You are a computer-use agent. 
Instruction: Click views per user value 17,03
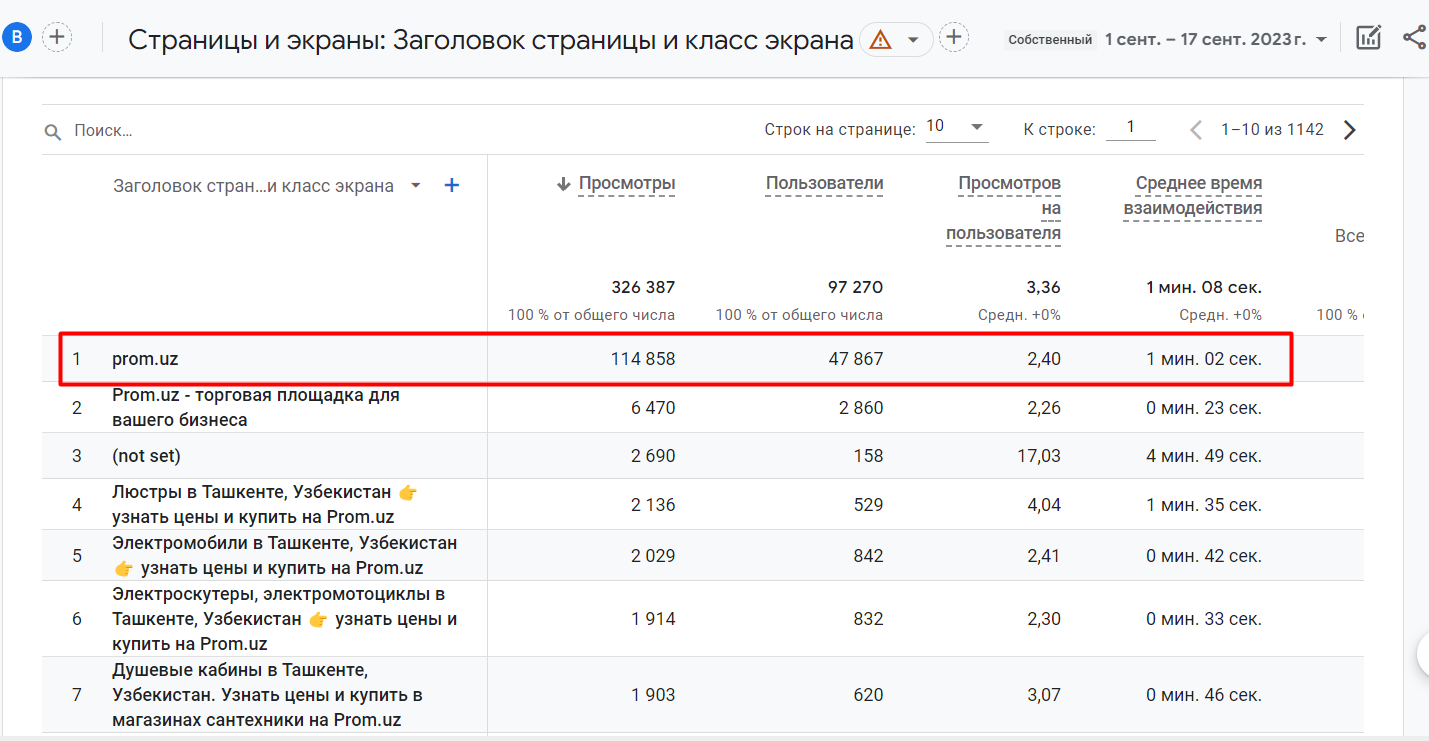click(x=1037, y=456)
